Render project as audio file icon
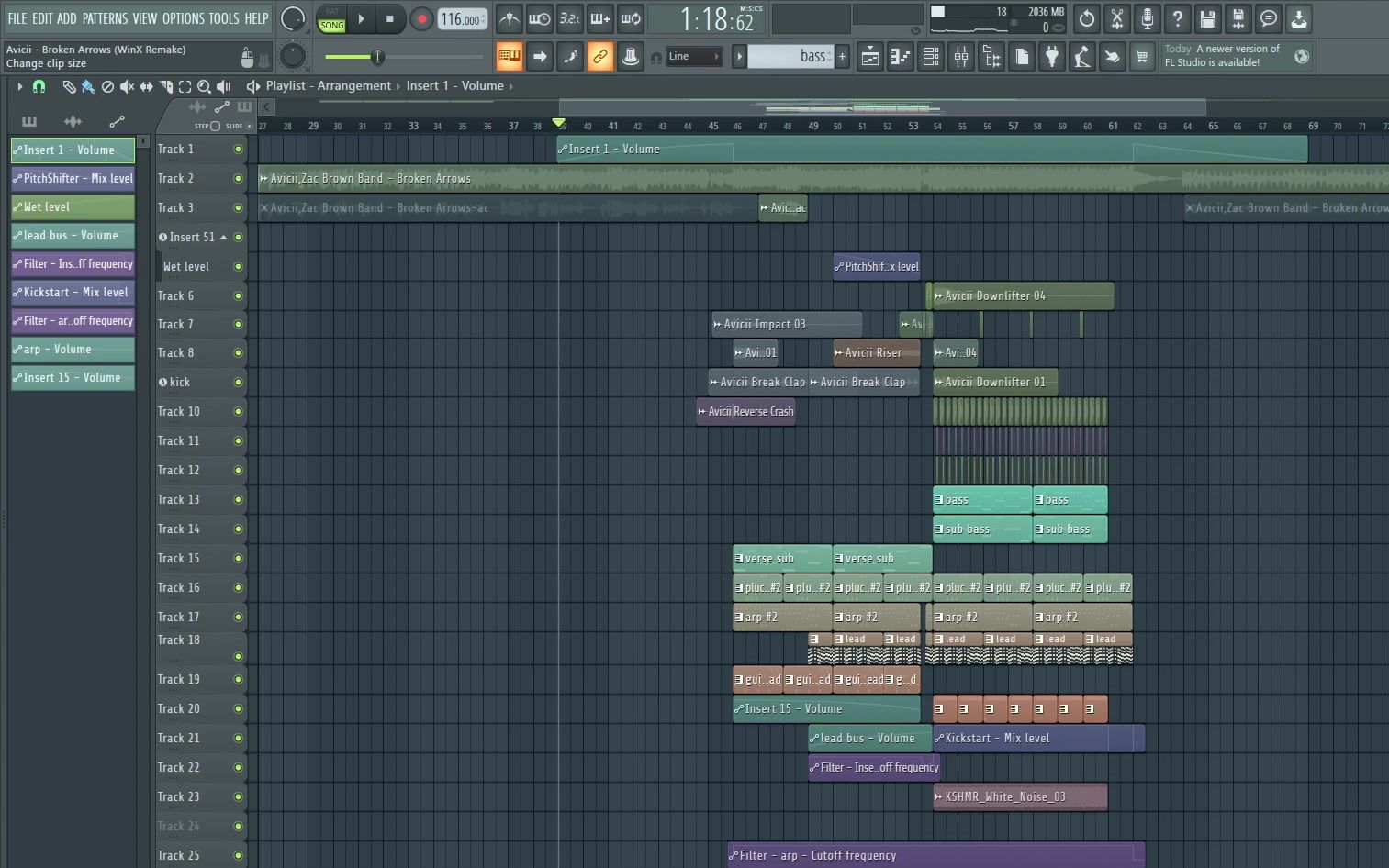 [x=1238, y=18]
